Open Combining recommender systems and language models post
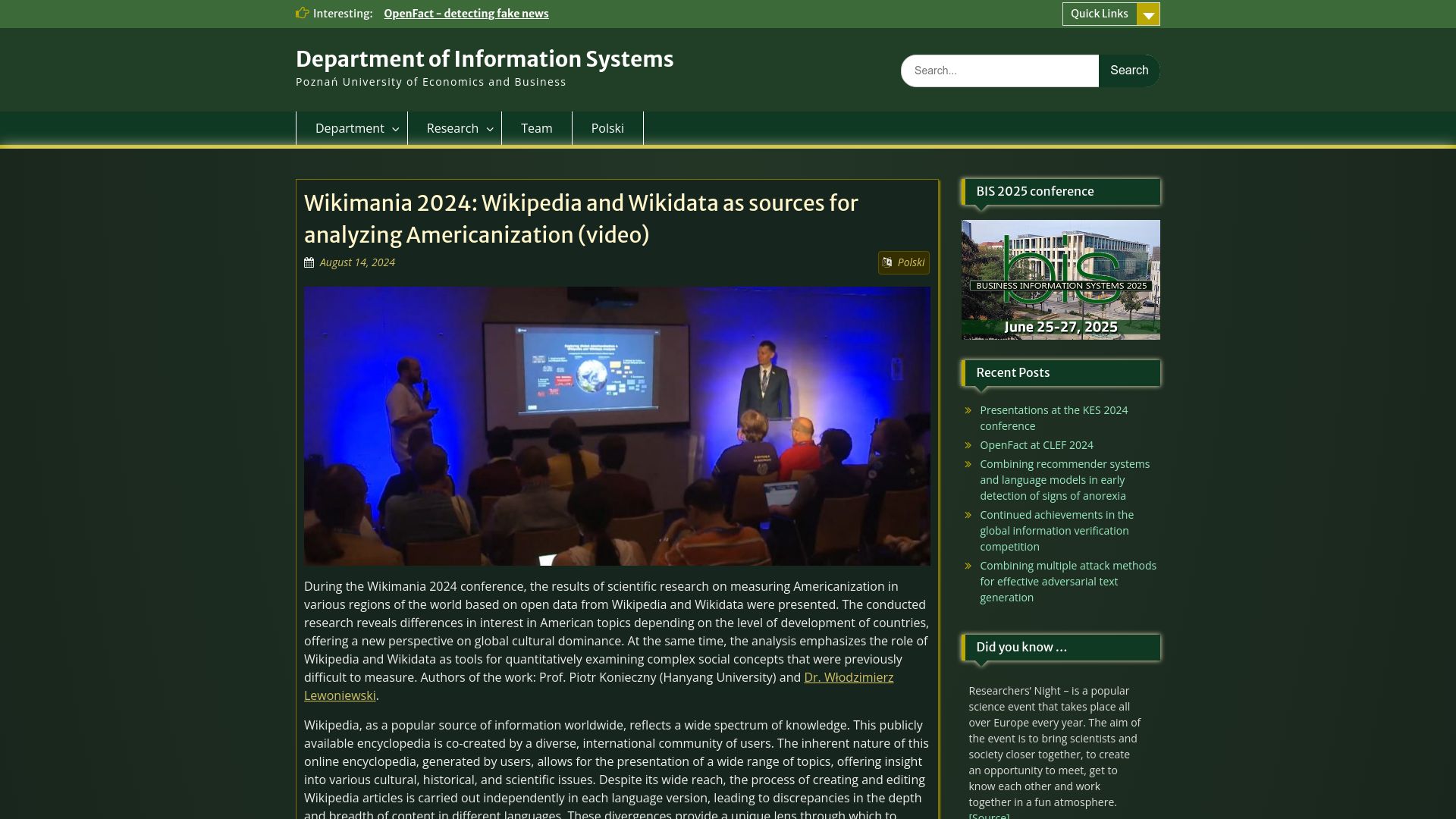1456x819 pixels. (1065, 480)
